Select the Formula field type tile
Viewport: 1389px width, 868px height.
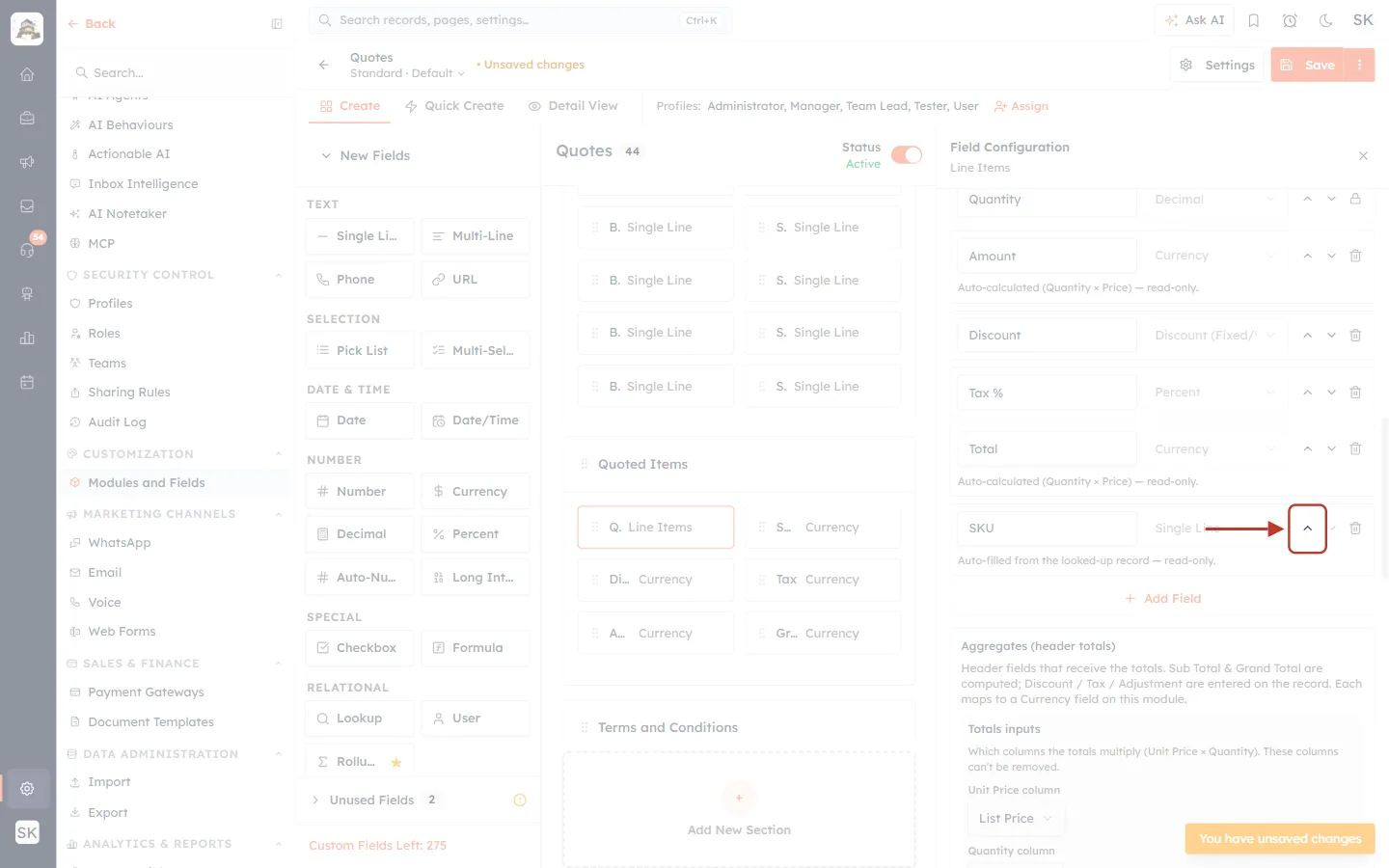476,648
